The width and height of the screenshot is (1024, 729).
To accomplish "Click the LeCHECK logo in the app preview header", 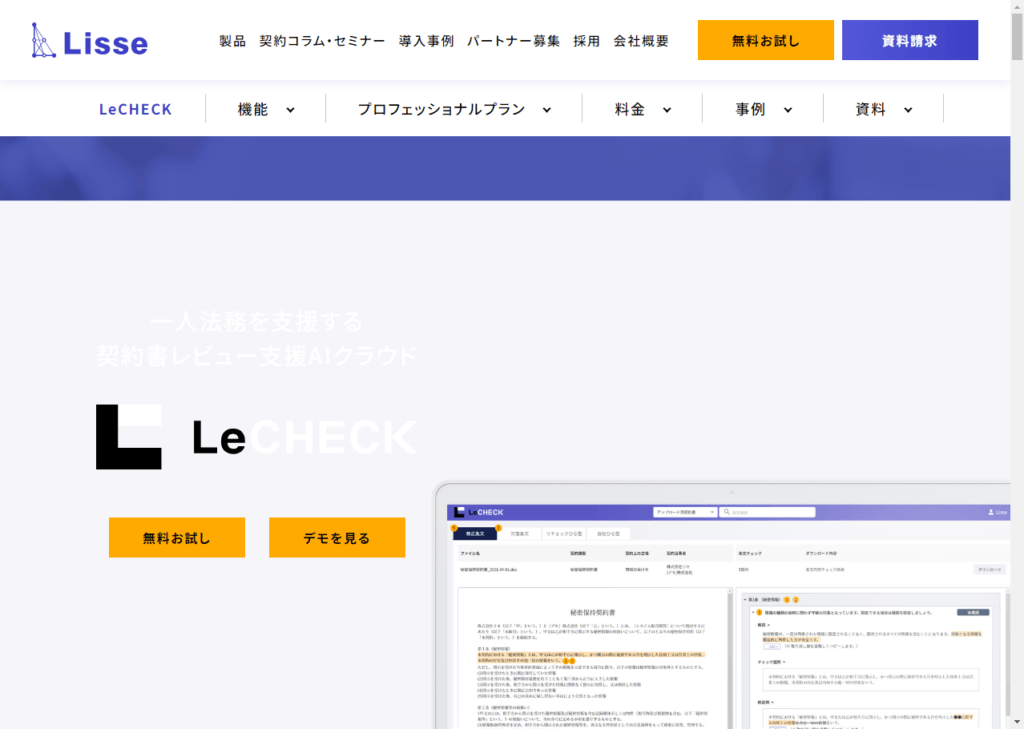I will coord(477,510).
